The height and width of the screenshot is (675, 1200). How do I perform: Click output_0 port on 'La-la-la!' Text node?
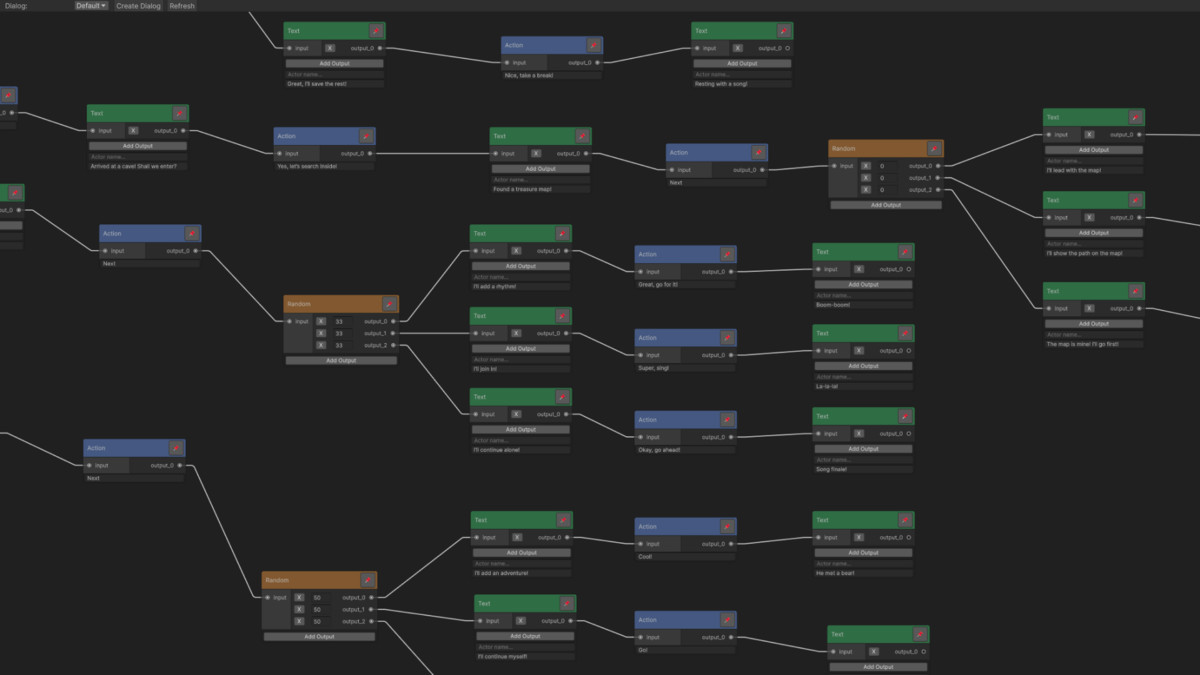(909, 351)
